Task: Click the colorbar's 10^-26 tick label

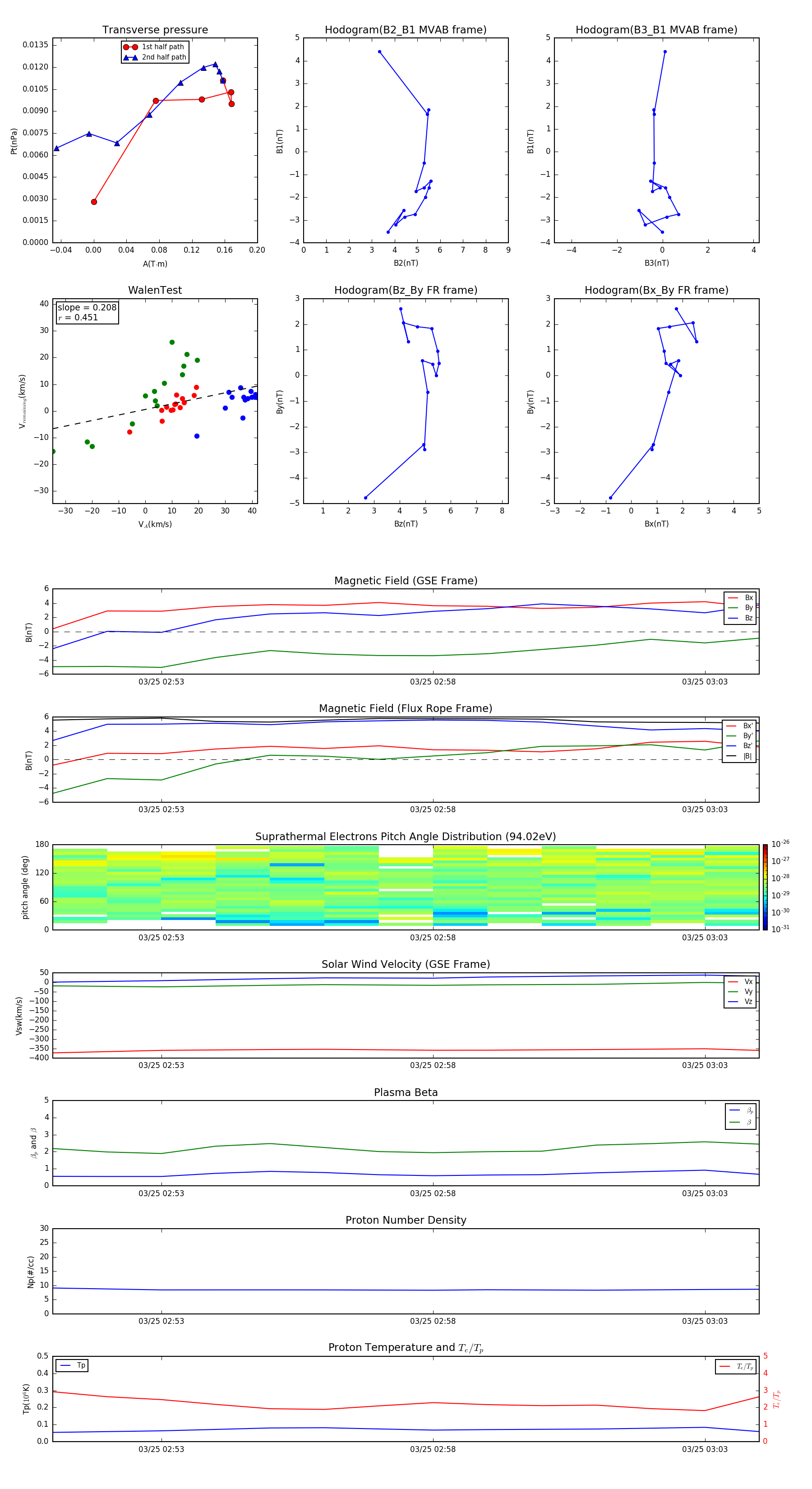Action: [x=780, y=844]
